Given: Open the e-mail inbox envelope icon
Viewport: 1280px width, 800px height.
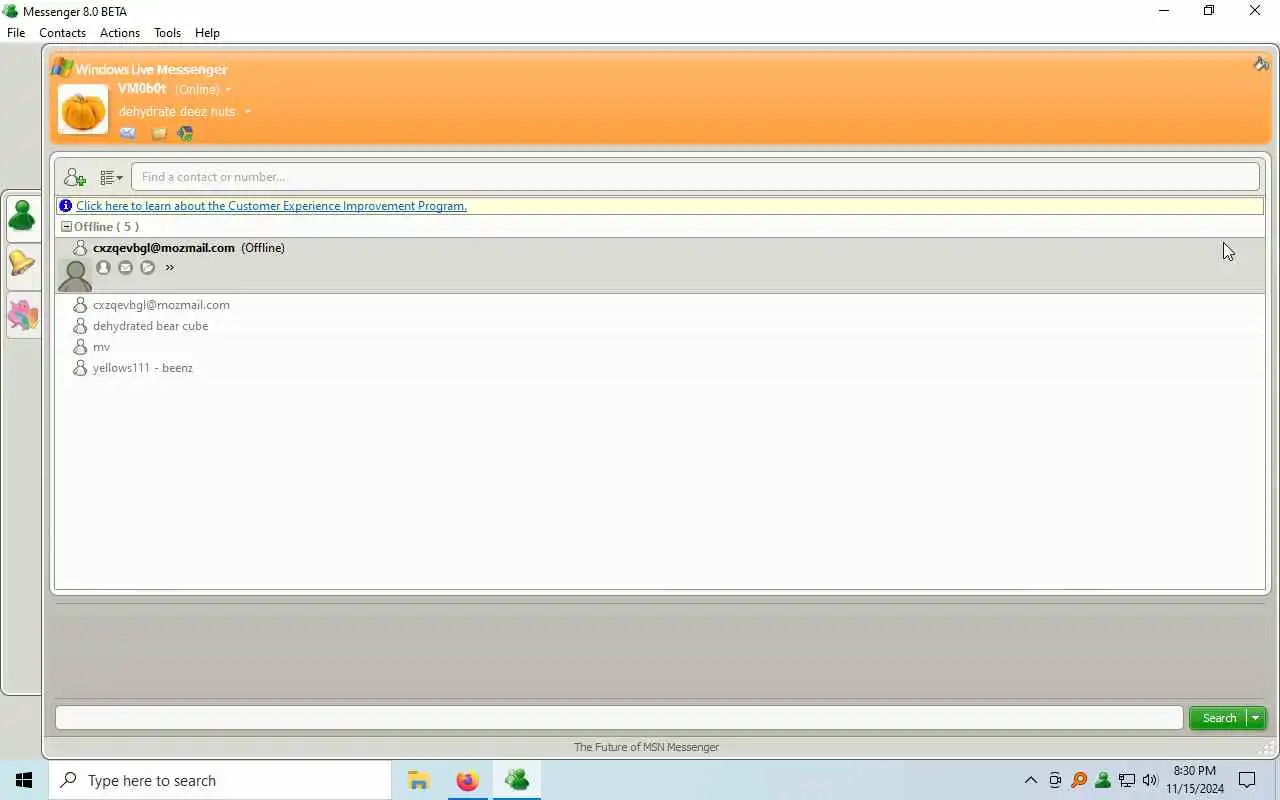Looking at the screenshot, I should [x=128, y=133].
